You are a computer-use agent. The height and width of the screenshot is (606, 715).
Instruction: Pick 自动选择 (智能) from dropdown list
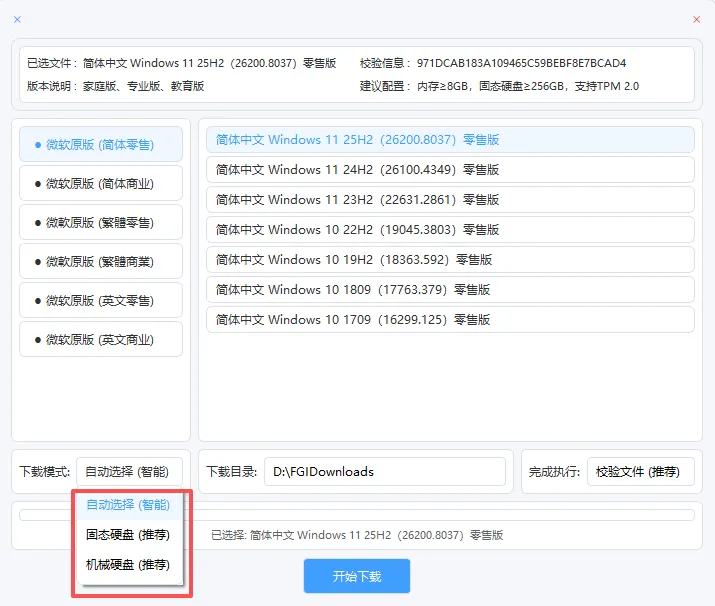pyautogui.click(x=130, y=505)
